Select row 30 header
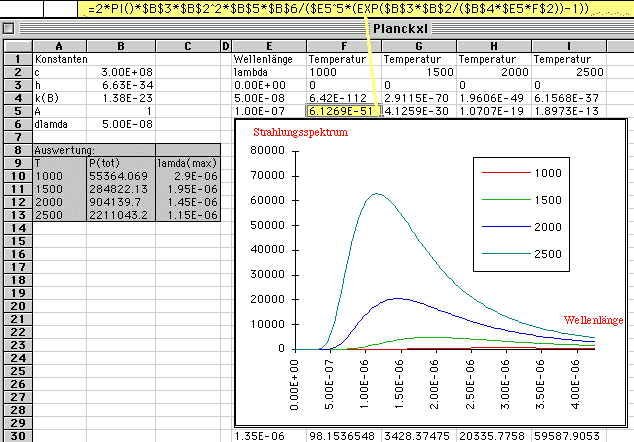 pos(18,436)
